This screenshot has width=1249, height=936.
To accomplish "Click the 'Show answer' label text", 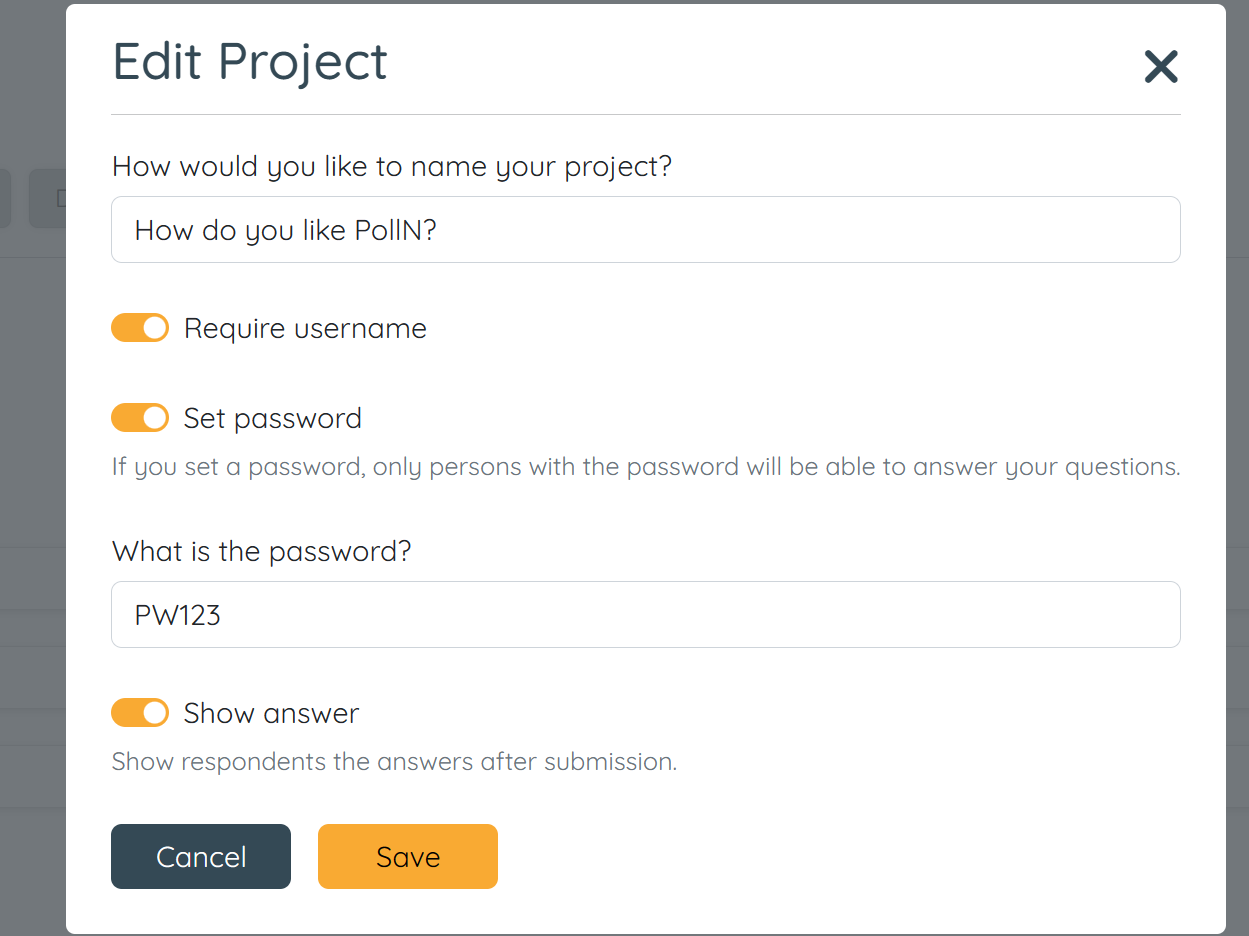I will (x=271, y=712).
